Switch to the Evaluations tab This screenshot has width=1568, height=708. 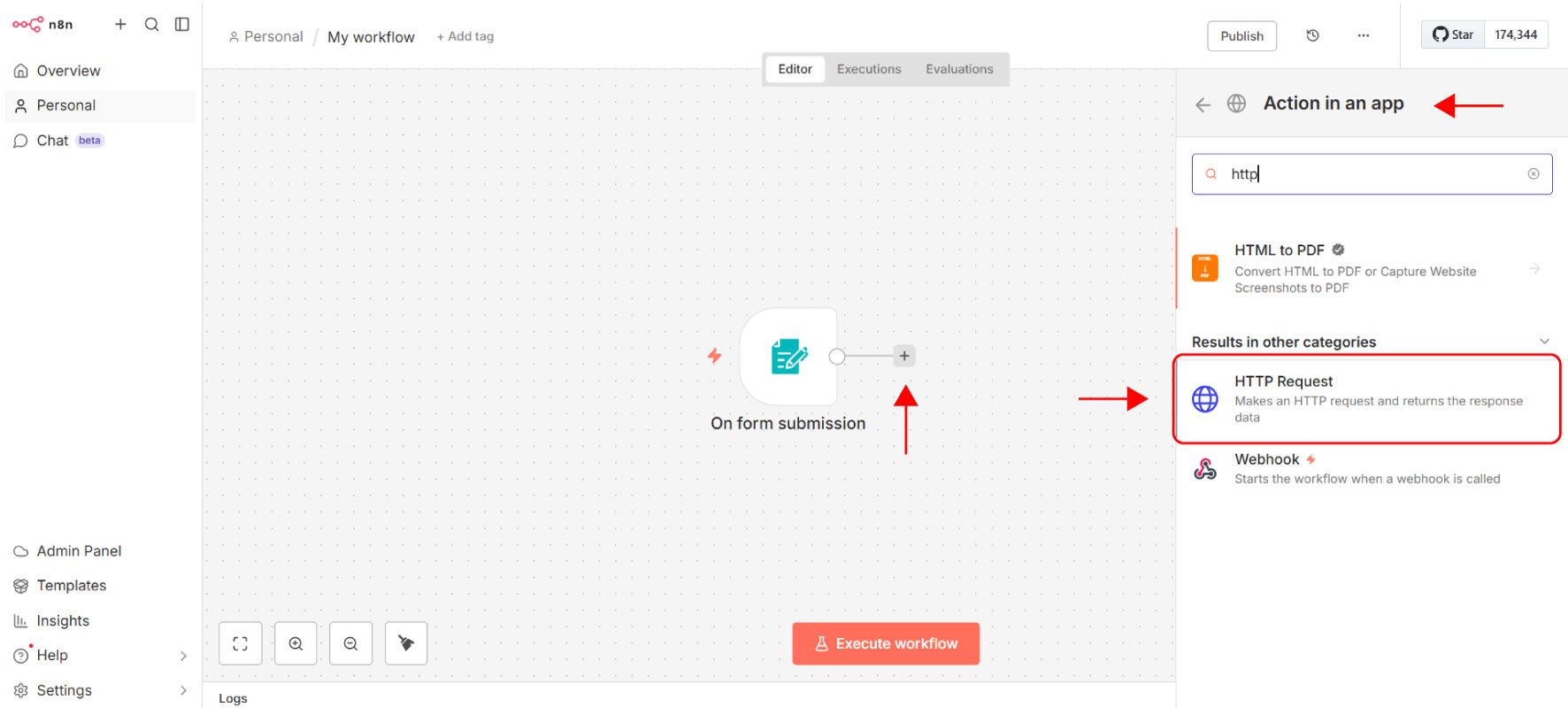[x=958, y=69]
